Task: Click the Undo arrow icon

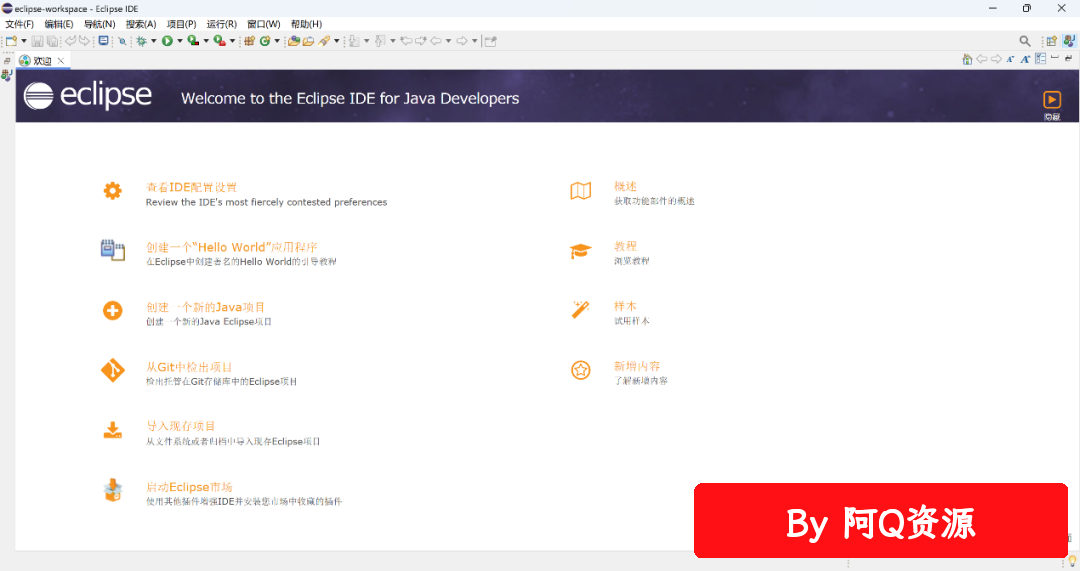Action: pyautogui.click(x=70, y=41)
